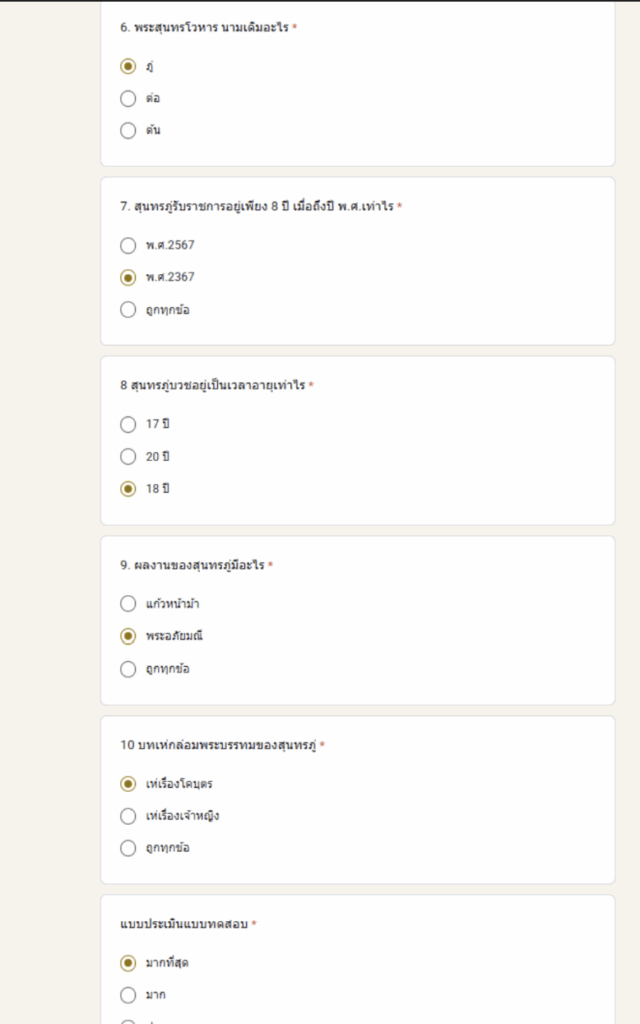Viewport: 640px width, 1024px height.
Task: Select พ.ศ.2567 in question 7
Action: point(128,246)
